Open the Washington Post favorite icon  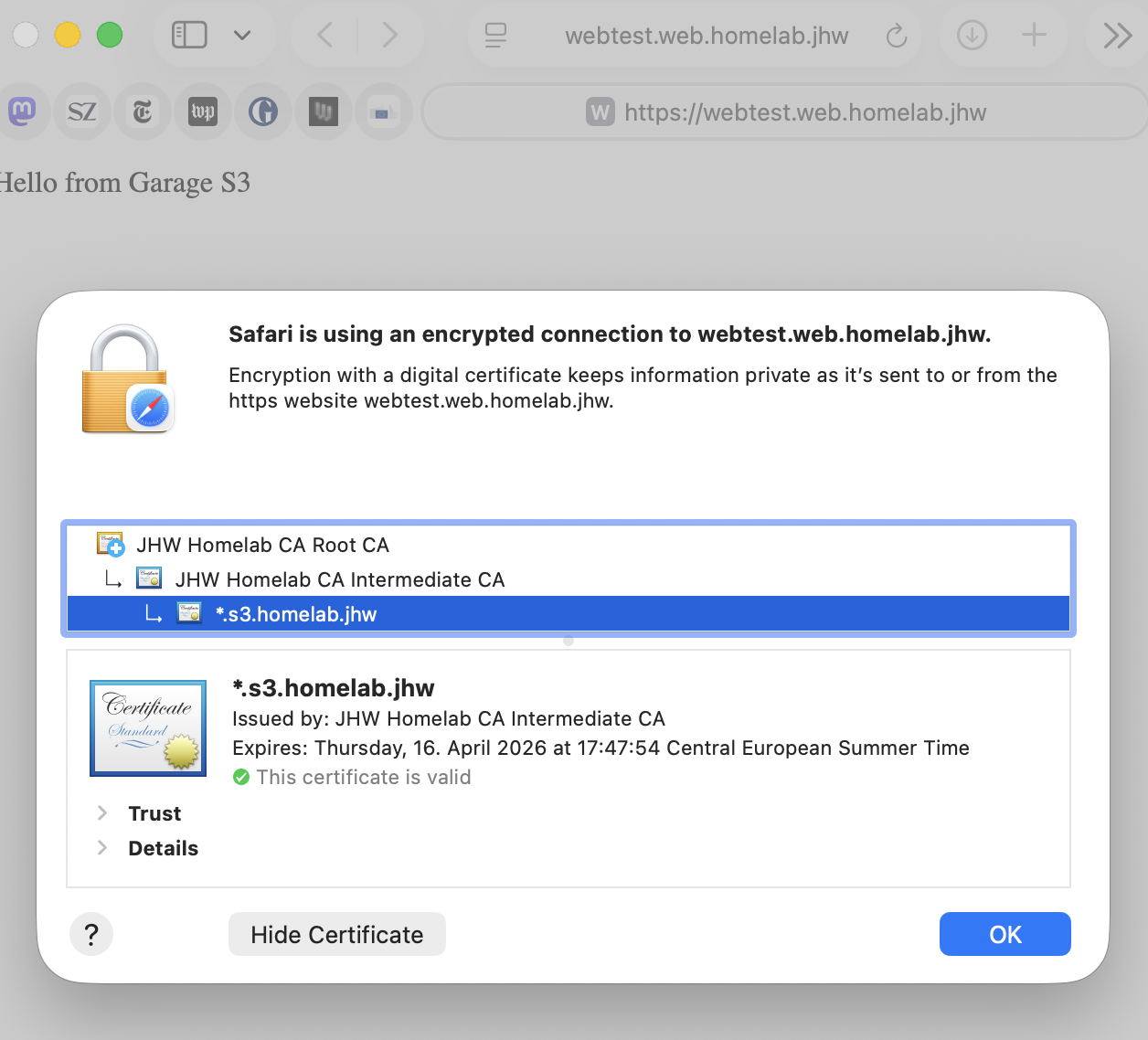tap(203, 111)
